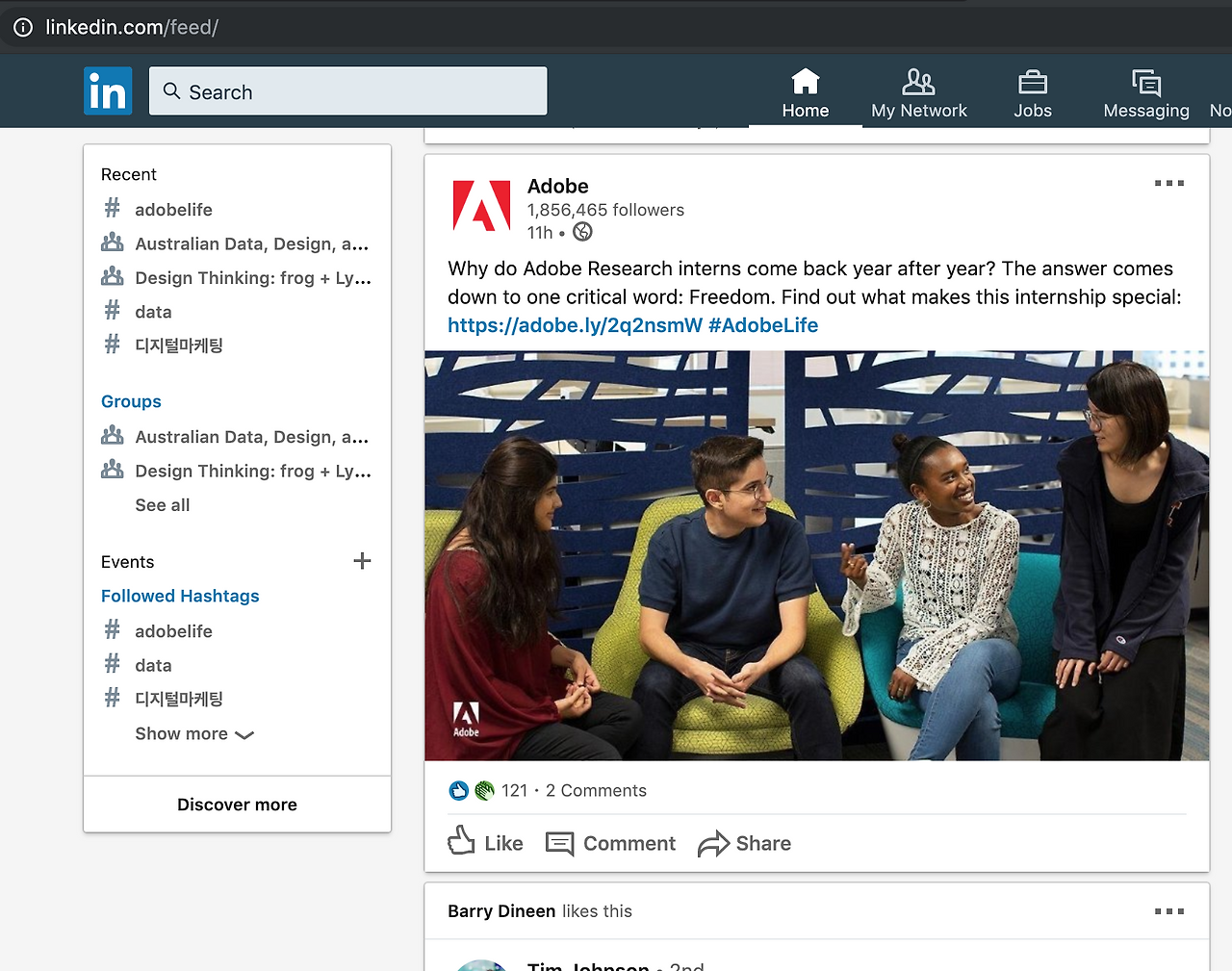The width and height of the screenshot is (1232, 971).
Task: Click the Events label
Action: (x=127, y=562)
